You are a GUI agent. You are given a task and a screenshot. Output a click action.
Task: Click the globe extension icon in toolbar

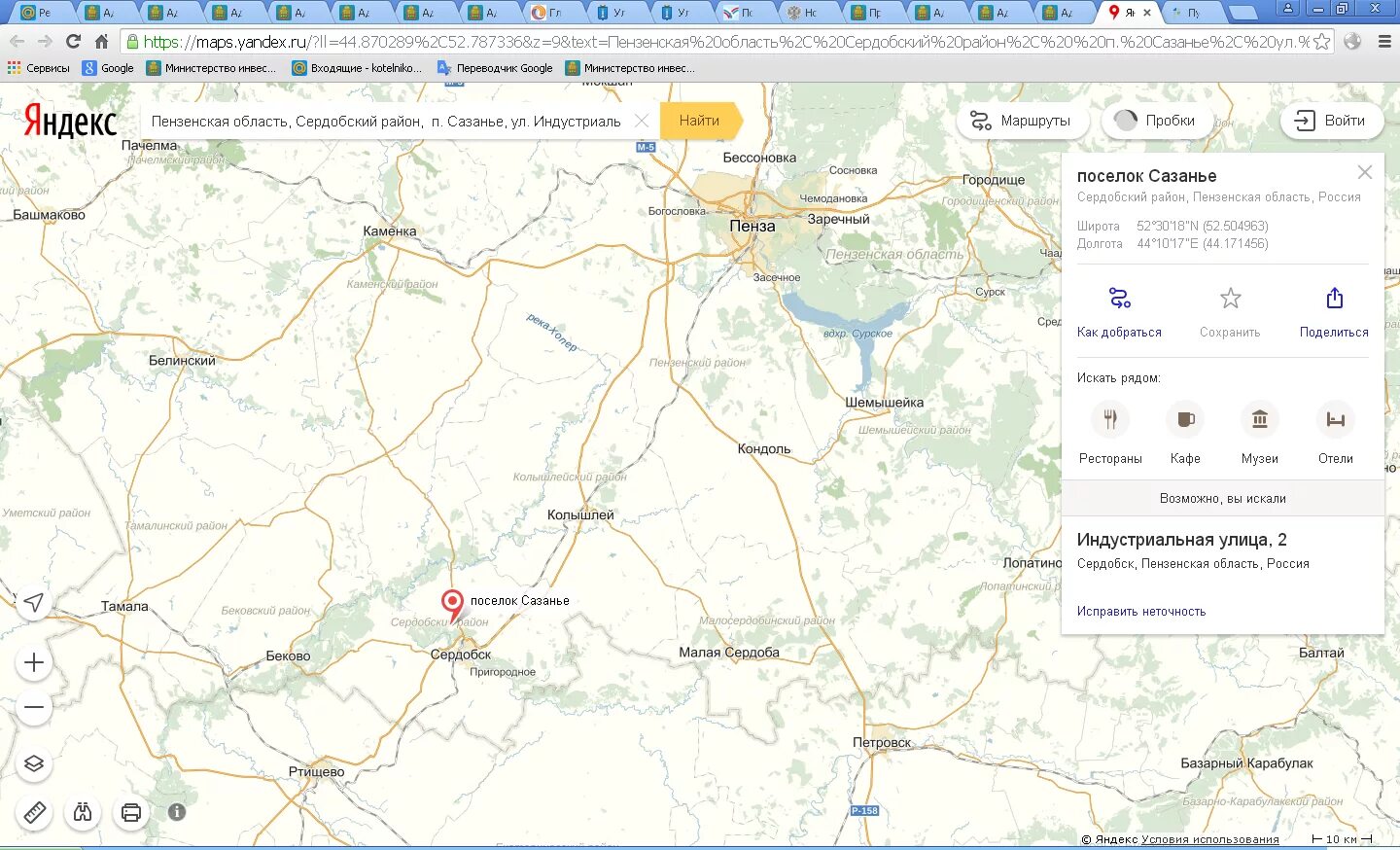coord(1352,42)
